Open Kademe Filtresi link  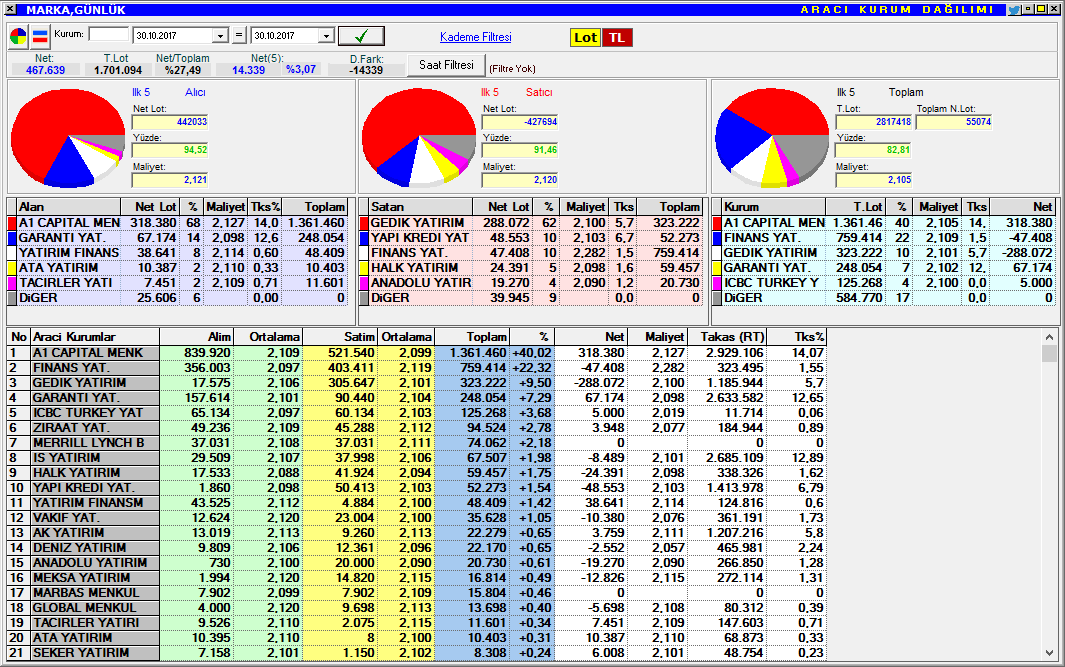tap(475, 37)
